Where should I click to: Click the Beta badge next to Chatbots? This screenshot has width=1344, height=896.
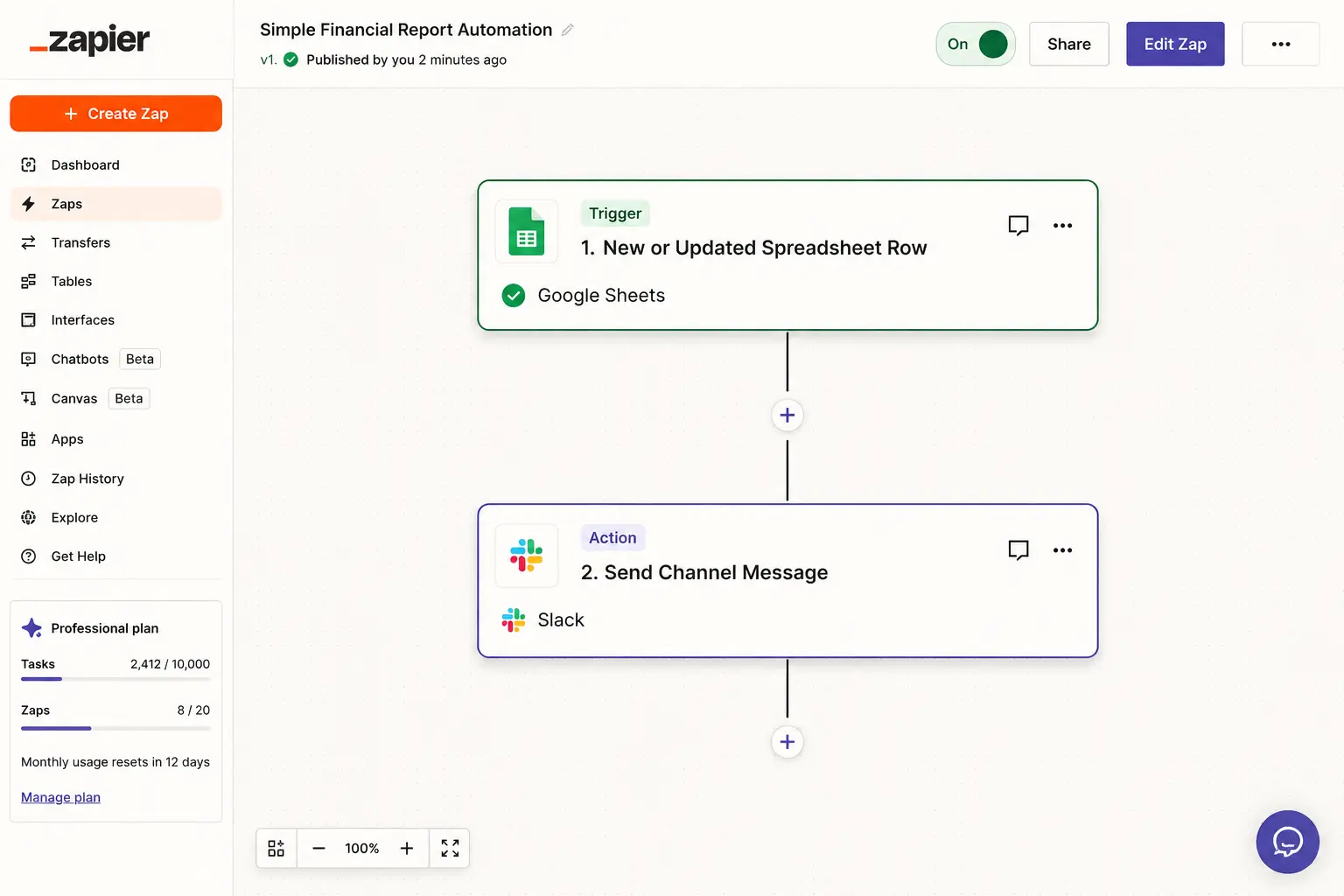pyautogui.click(x=140, y=359)
